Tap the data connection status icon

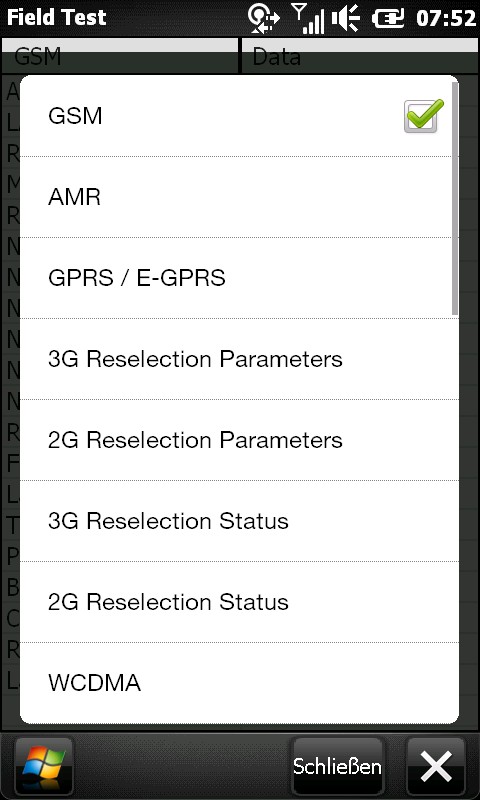tap(264, 19)
